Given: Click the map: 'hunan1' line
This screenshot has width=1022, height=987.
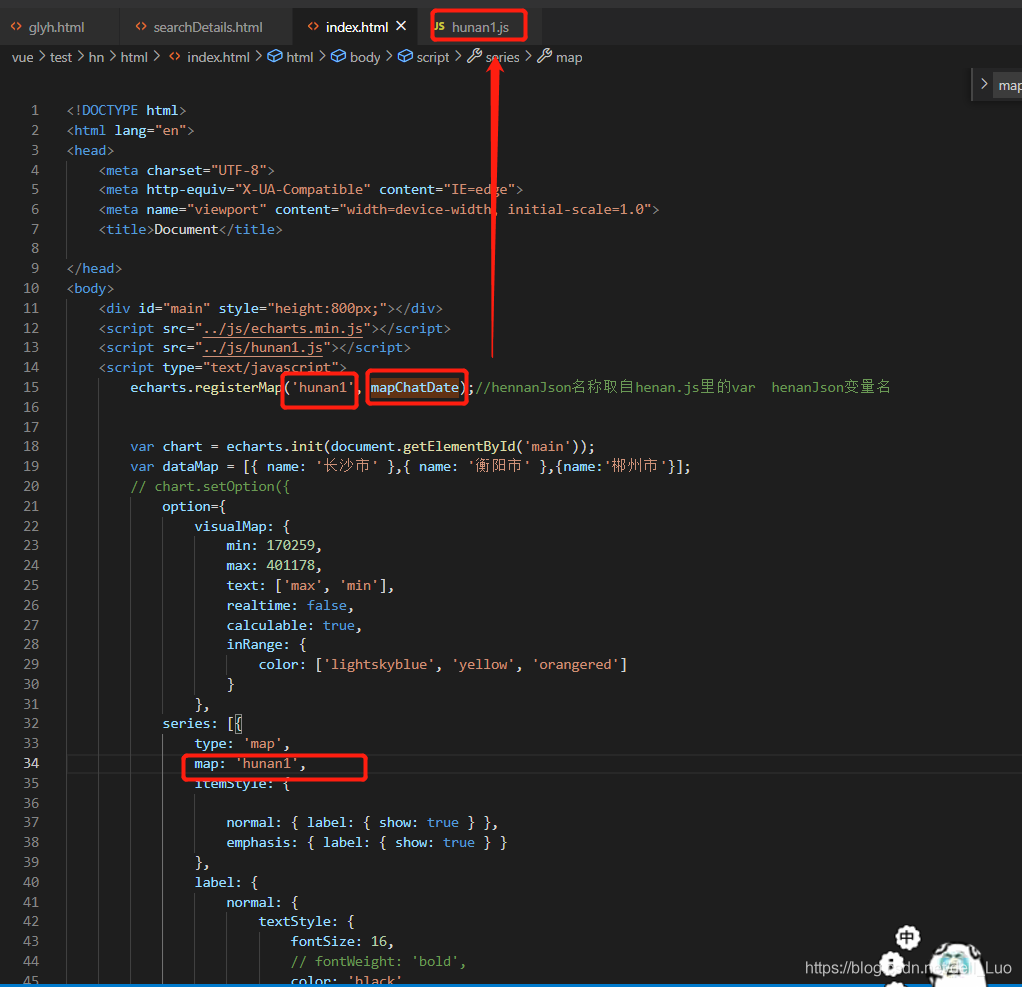Looking at the screenshot, I should click(x=250, y=763).
